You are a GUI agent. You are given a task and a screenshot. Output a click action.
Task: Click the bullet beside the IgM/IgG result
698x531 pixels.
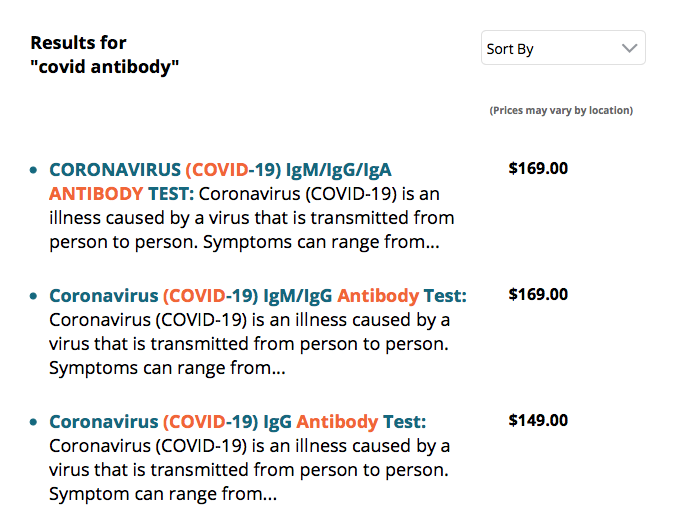coord(35,297)
